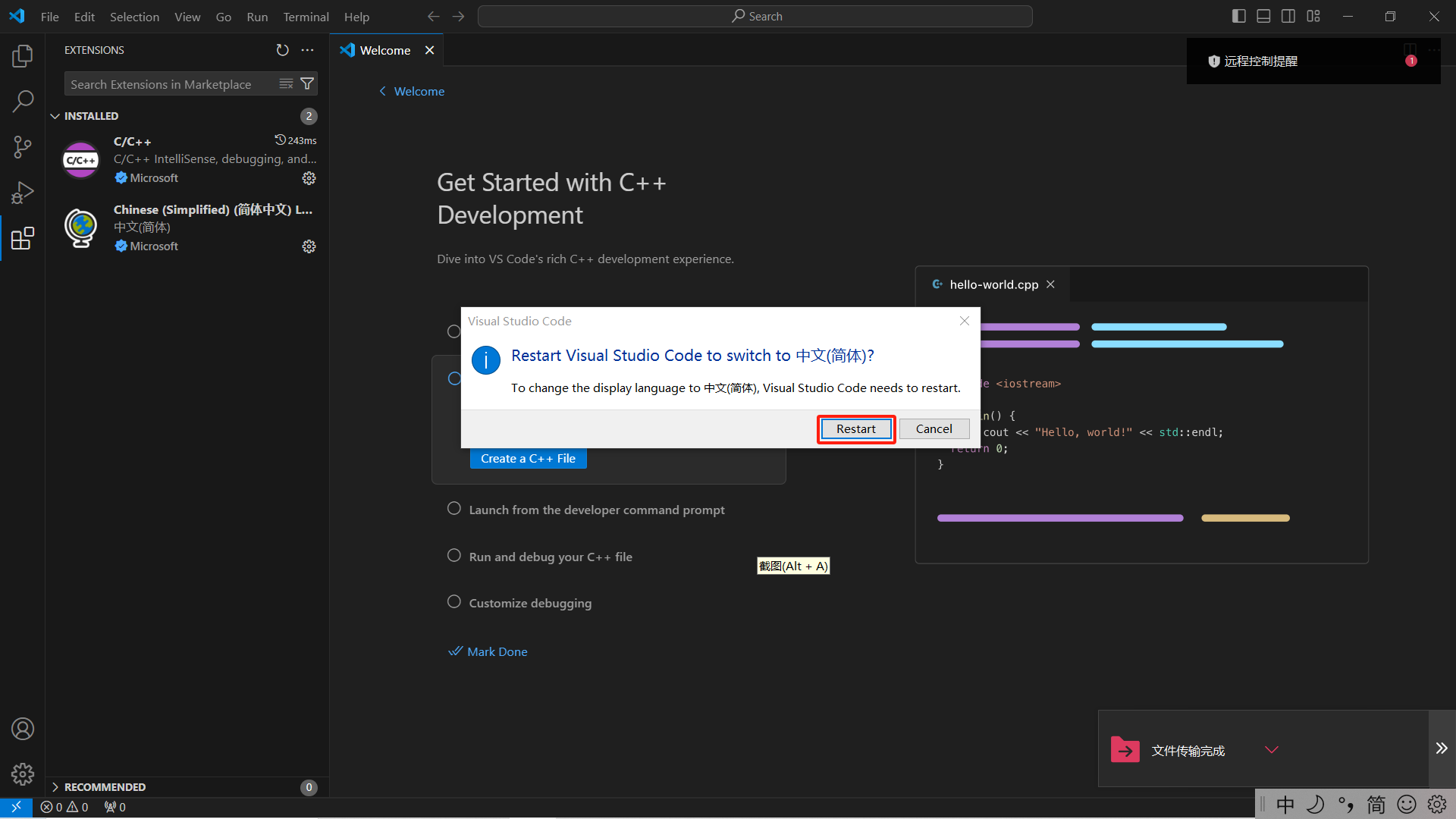The width and height of the screenshot is (1456, 819).
Task: Confirm Restart in the dialog
Action: coord(855,428)
